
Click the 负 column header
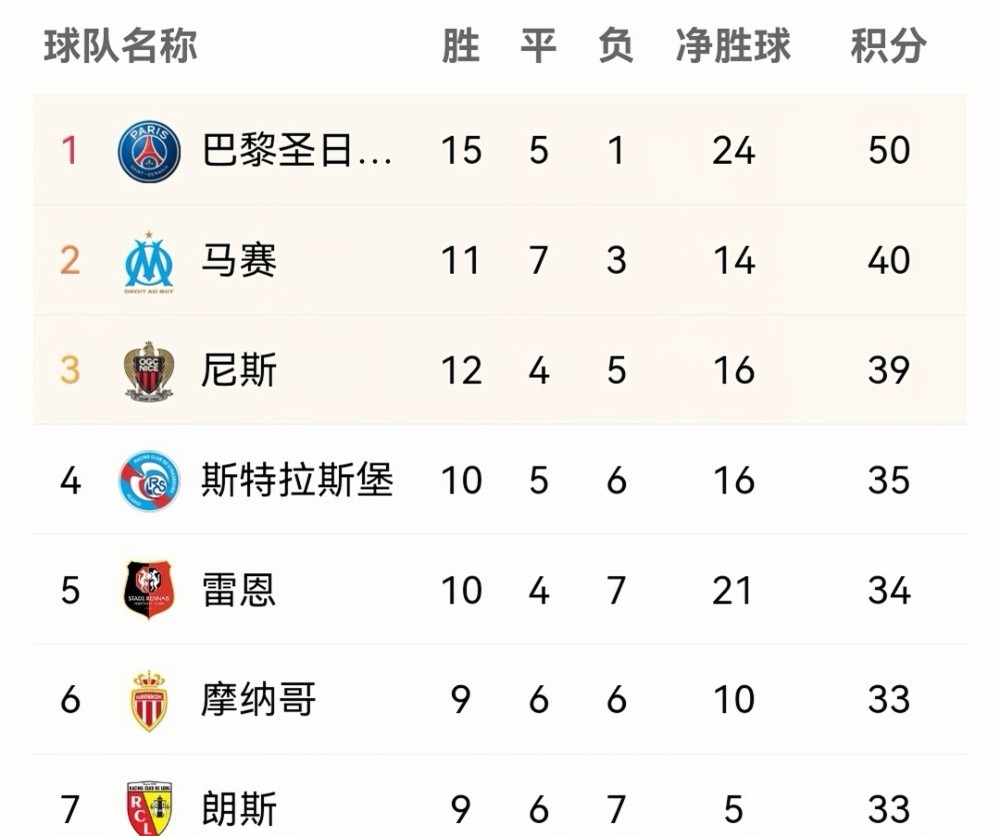615,46
